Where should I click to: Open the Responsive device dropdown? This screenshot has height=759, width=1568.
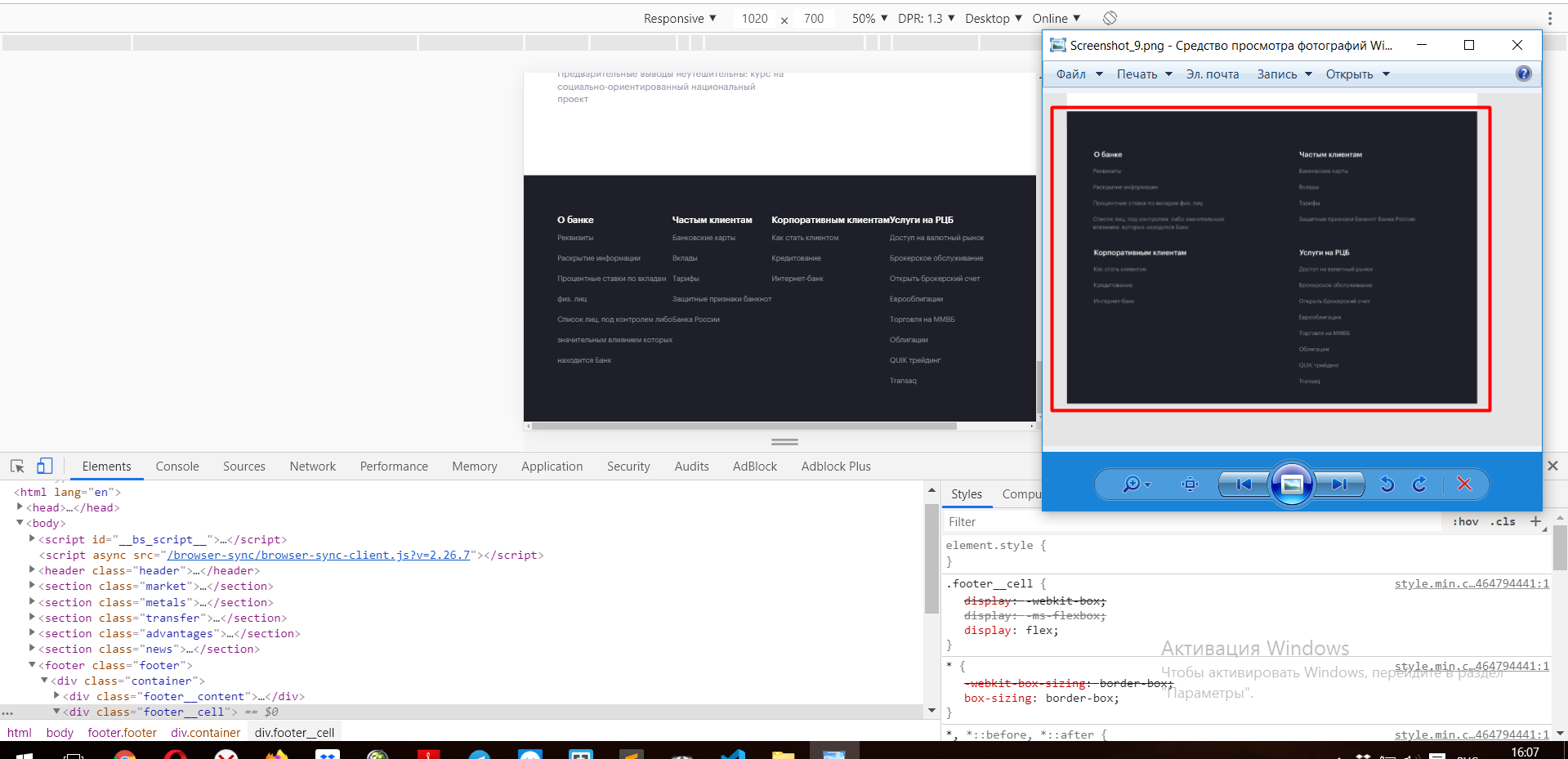click(680, 18)
